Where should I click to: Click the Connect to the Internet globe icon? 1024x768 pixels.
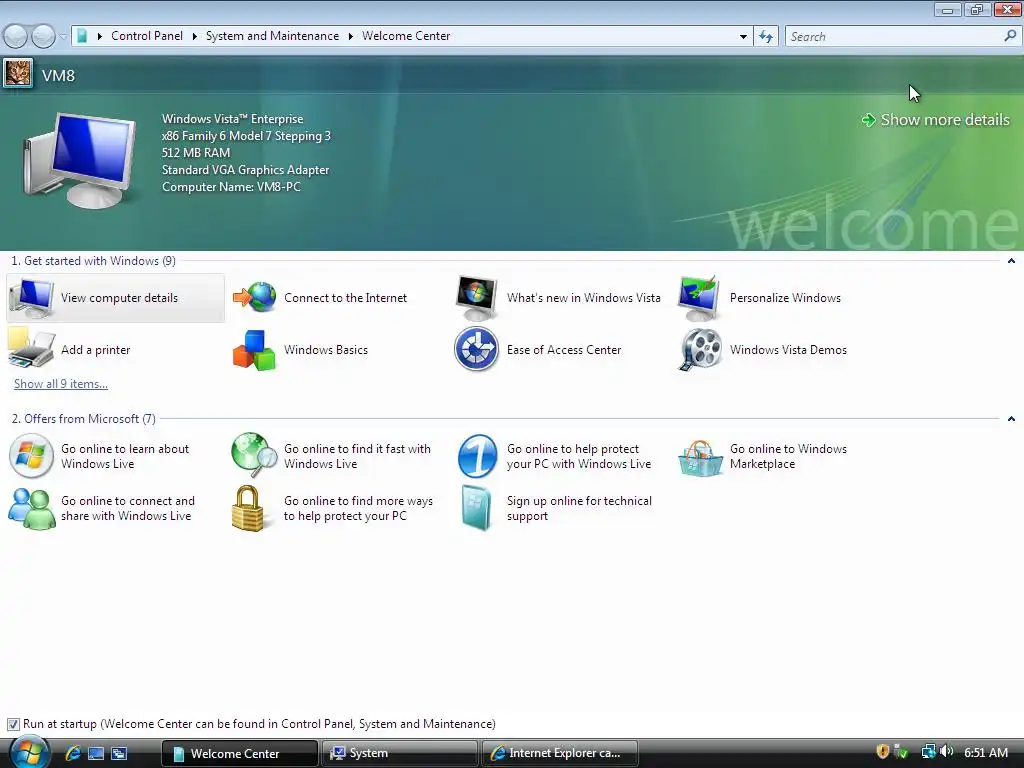pyautogui.click(x=255, y=298)
